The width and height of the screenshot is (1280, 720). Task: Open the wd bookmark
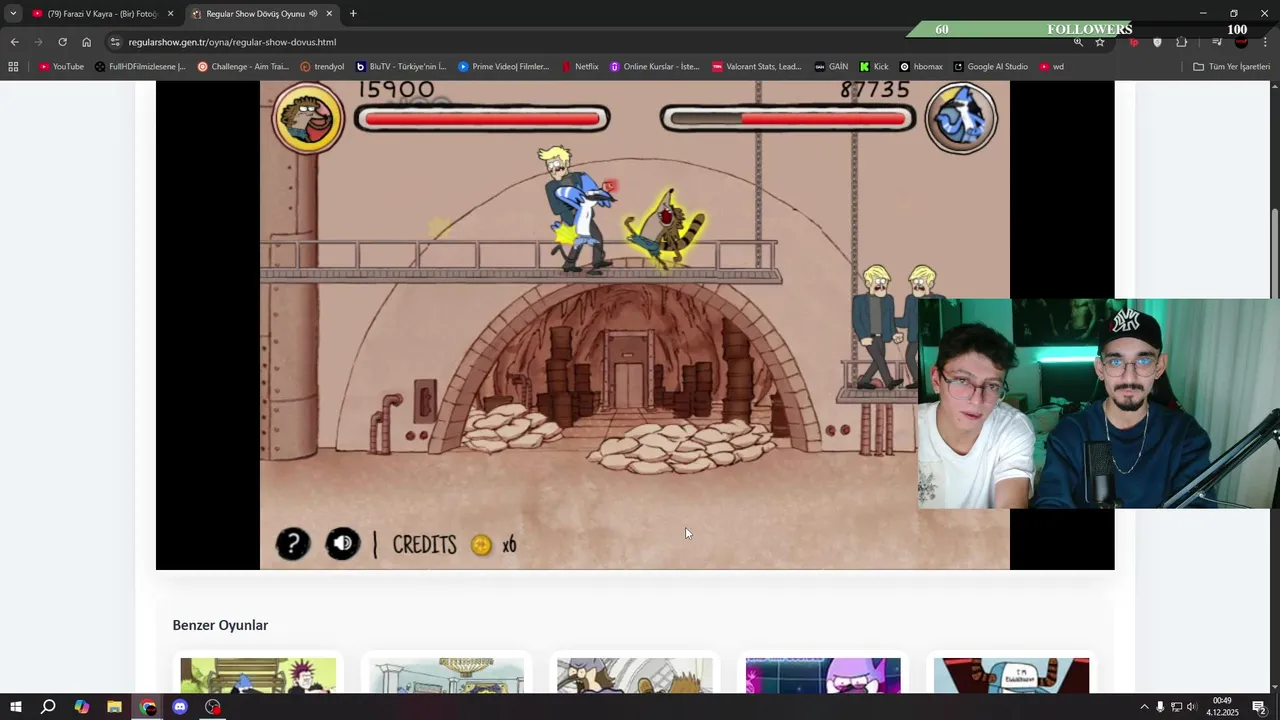[1051, 67]
